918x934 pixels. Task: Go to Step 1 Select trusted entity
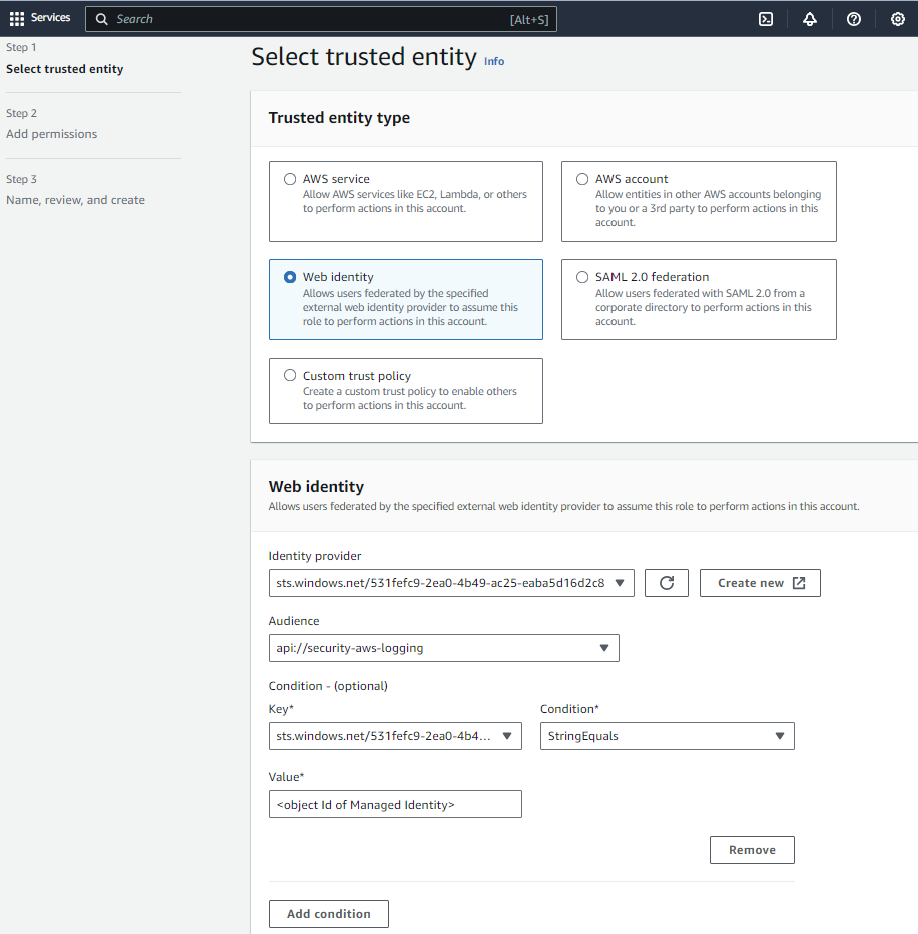tap(64, 69)
